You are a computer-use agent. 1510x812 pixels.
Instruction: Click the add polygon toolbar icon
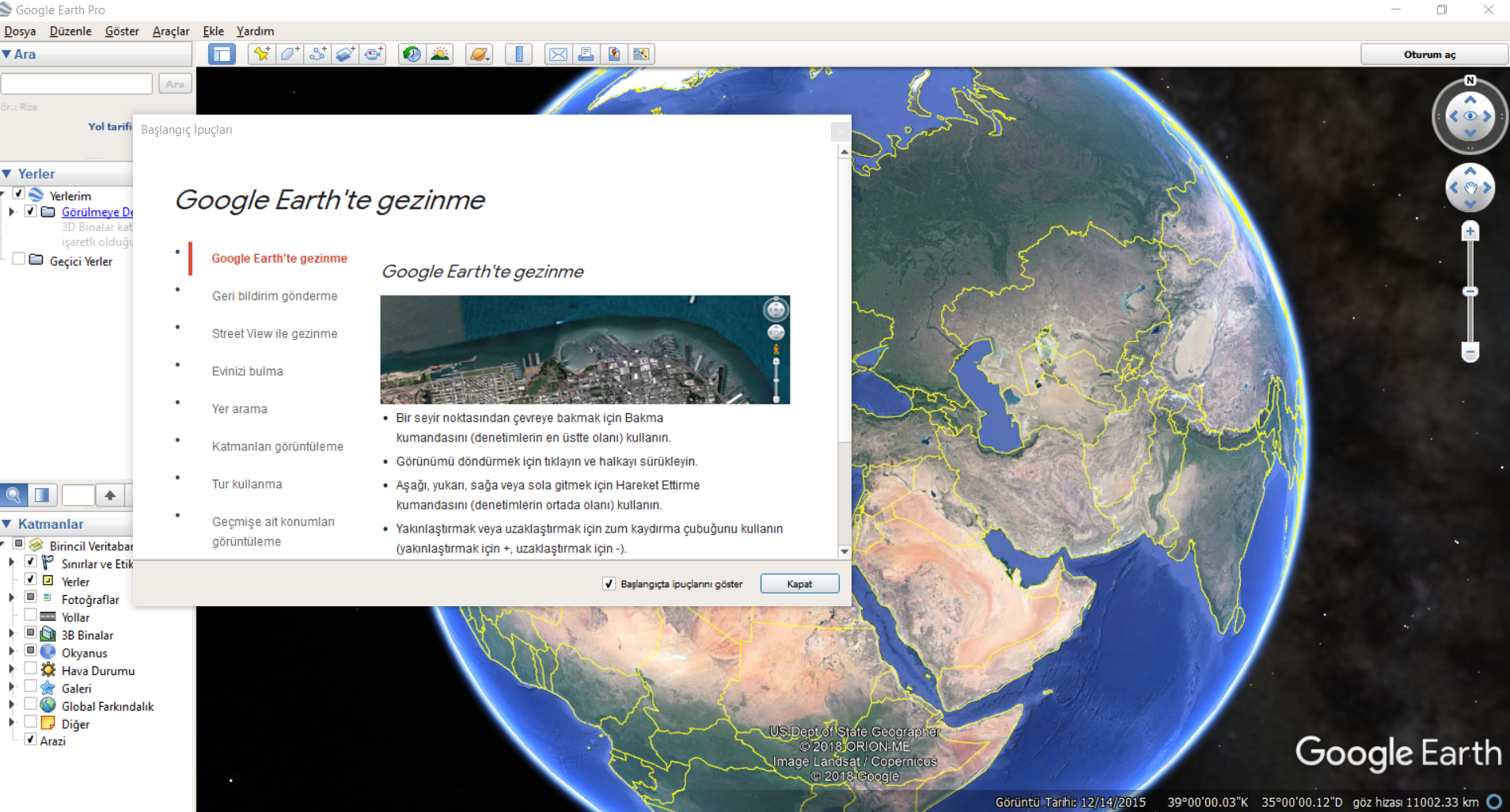[x=290, y=54]
